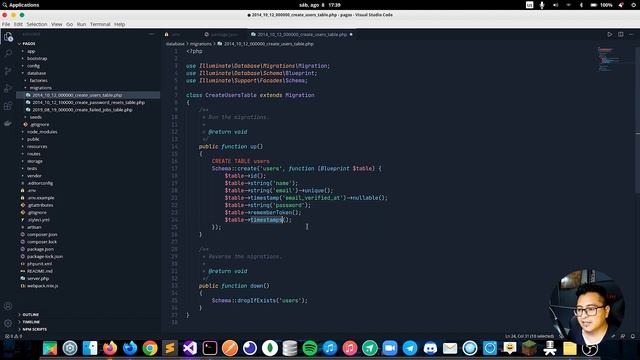The width and height of the screenshot is (640, 360).
Task: Open Discord from the dock
Action: point(430,348)
